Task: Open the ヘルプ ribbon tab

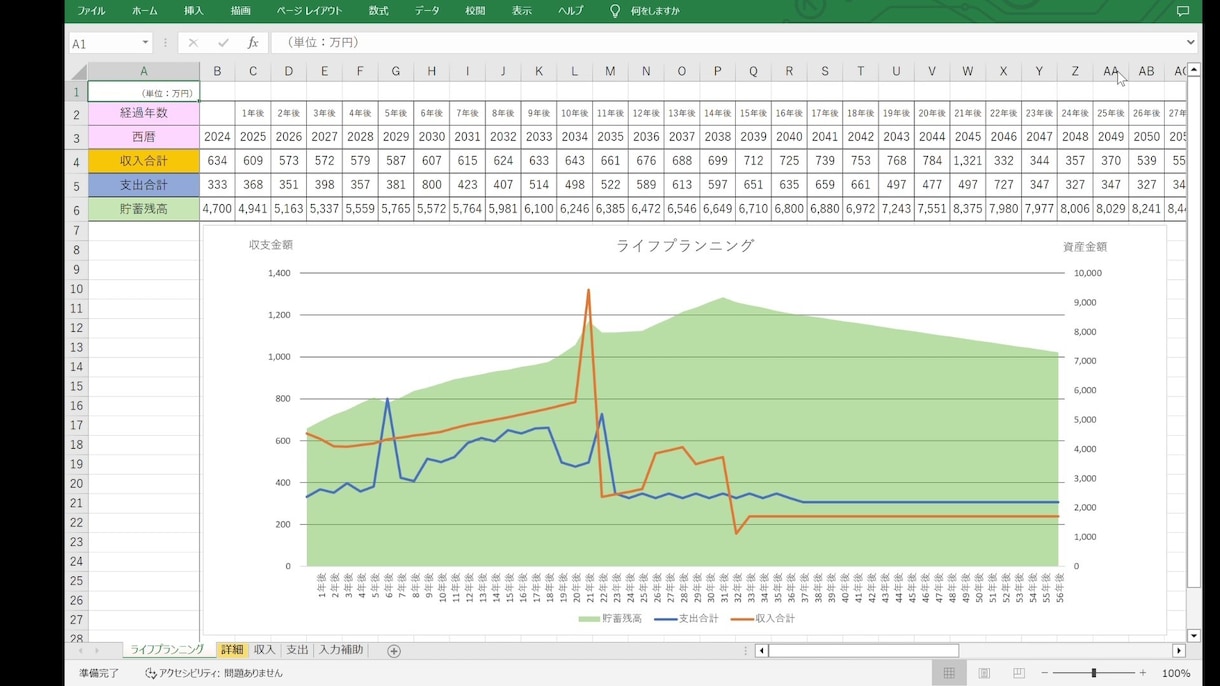Action: tap(570, 11)
